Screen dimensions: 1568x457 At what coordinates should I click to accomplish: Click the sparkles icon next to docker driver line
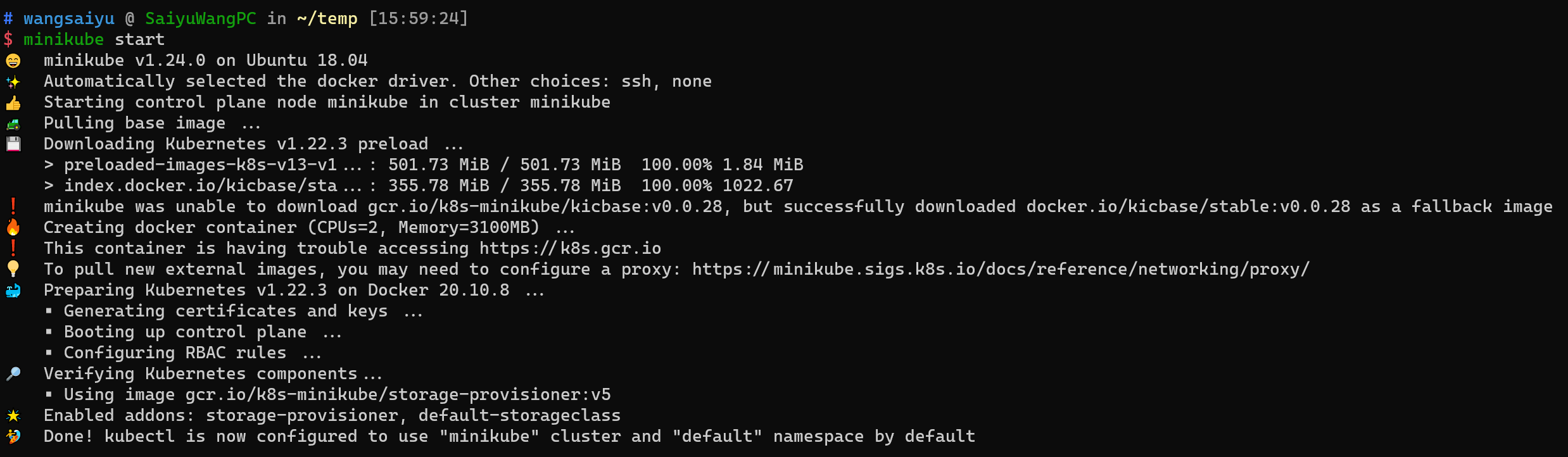tap(13, 82)
